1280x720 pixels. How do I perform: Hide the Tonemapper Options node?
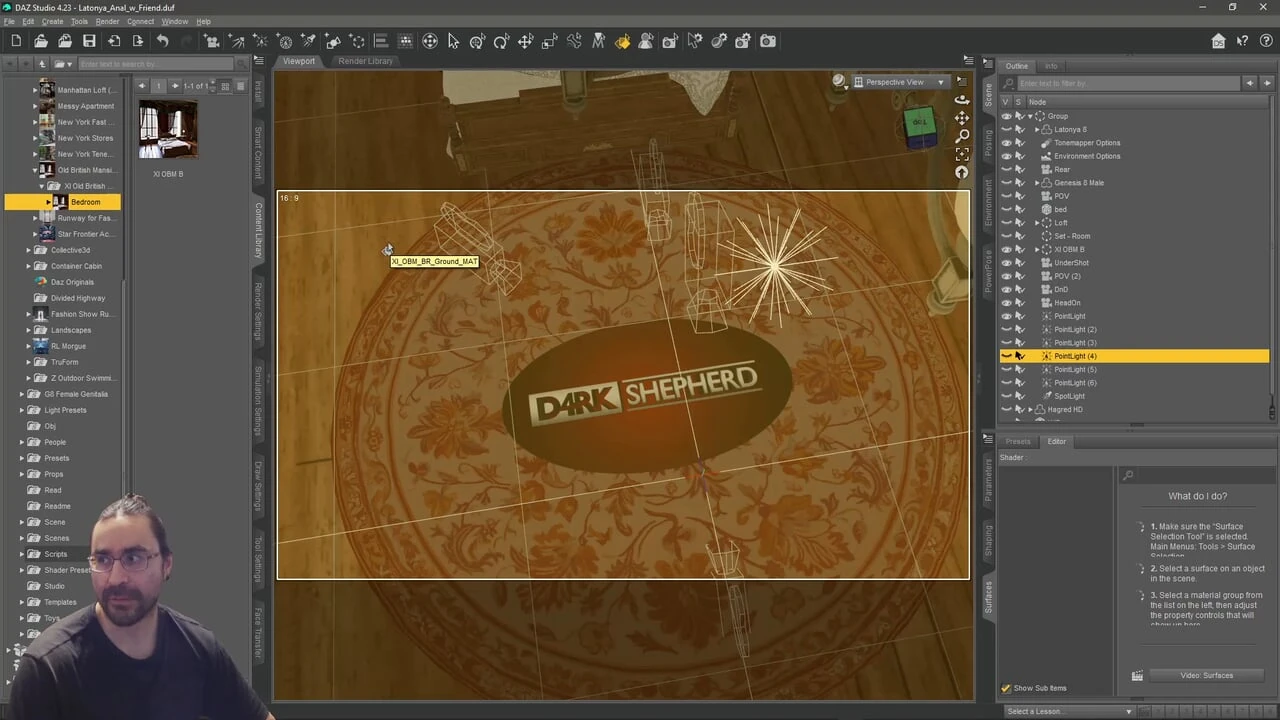tap(1006, 143)
